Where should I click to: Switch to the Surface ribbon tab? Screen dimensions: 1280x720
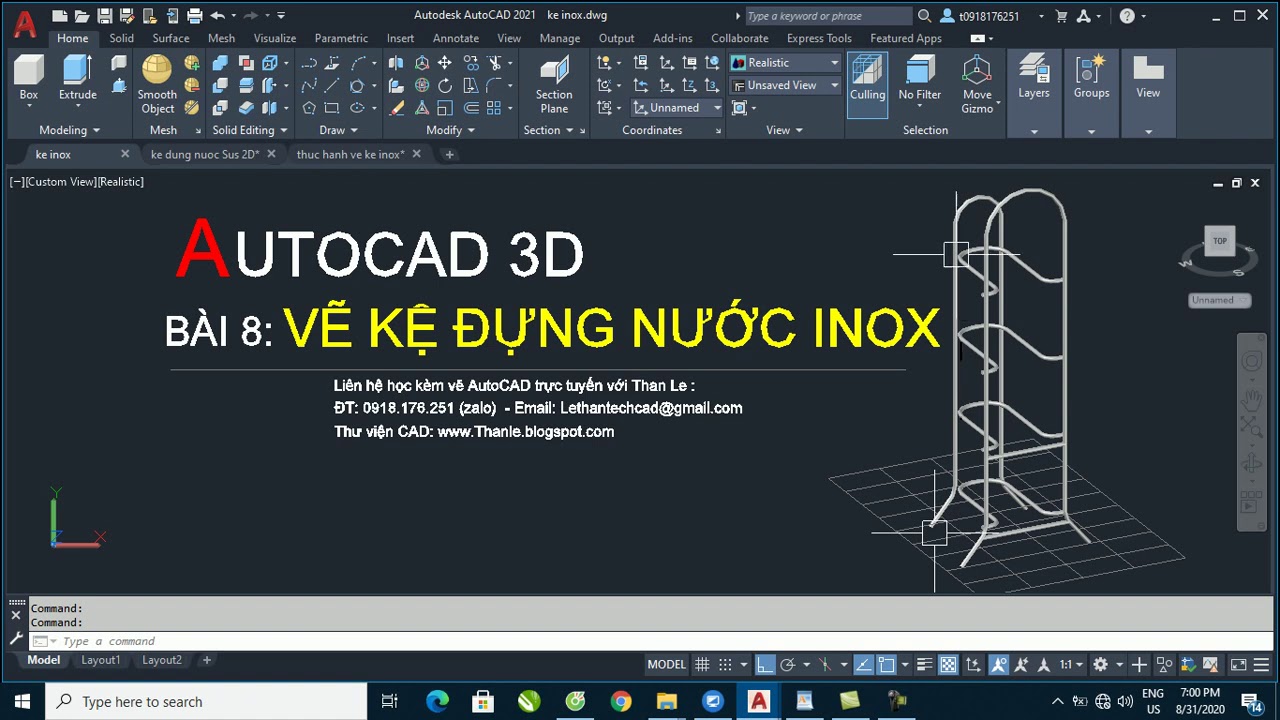pos(170,38)
